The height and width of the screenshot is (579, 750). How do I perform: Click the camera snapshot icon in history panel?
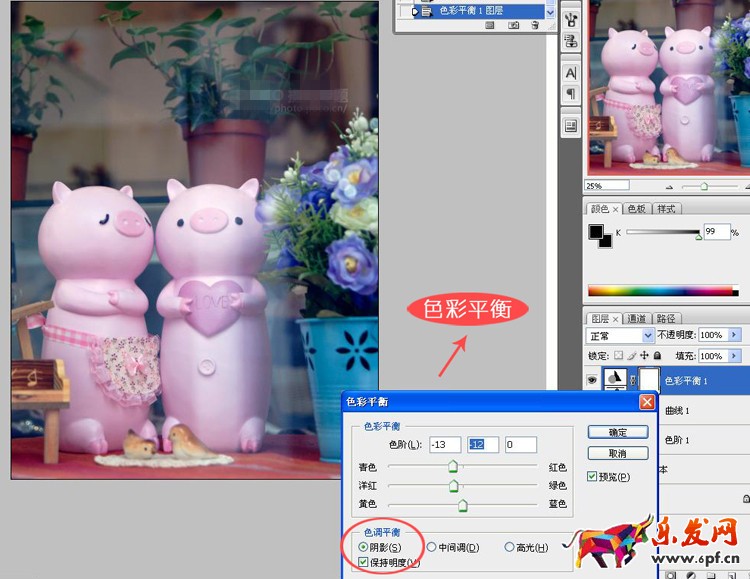pyautogui.click(x=513, y=26)
